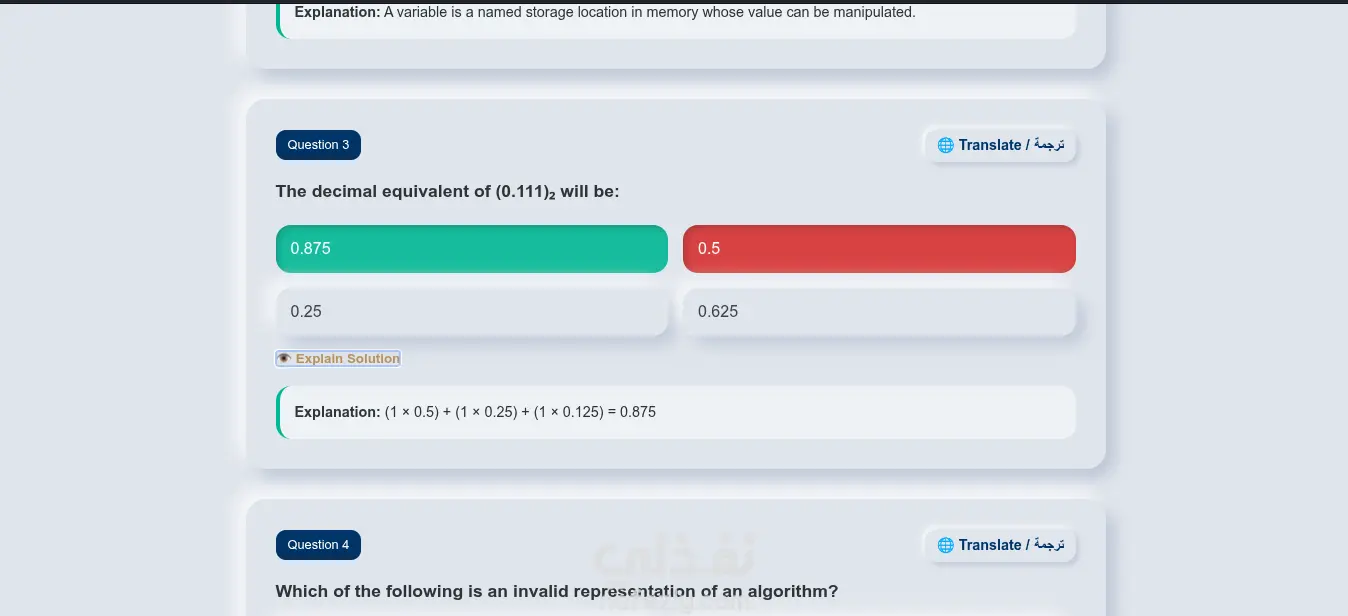This screenshot has width=1348, height=616.
Task: Choose the 0.25 answer option
Action: (472, 312)
